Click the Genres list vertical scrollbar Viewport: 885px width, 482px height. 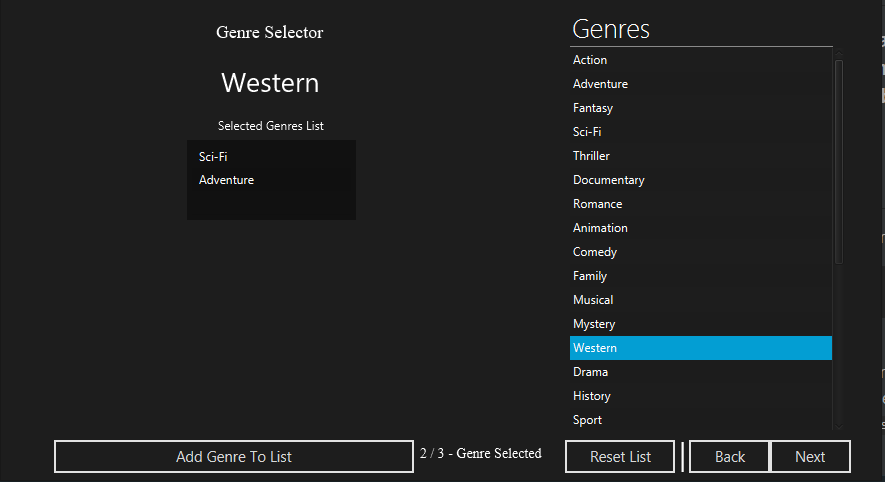click(x=838, y=160)
